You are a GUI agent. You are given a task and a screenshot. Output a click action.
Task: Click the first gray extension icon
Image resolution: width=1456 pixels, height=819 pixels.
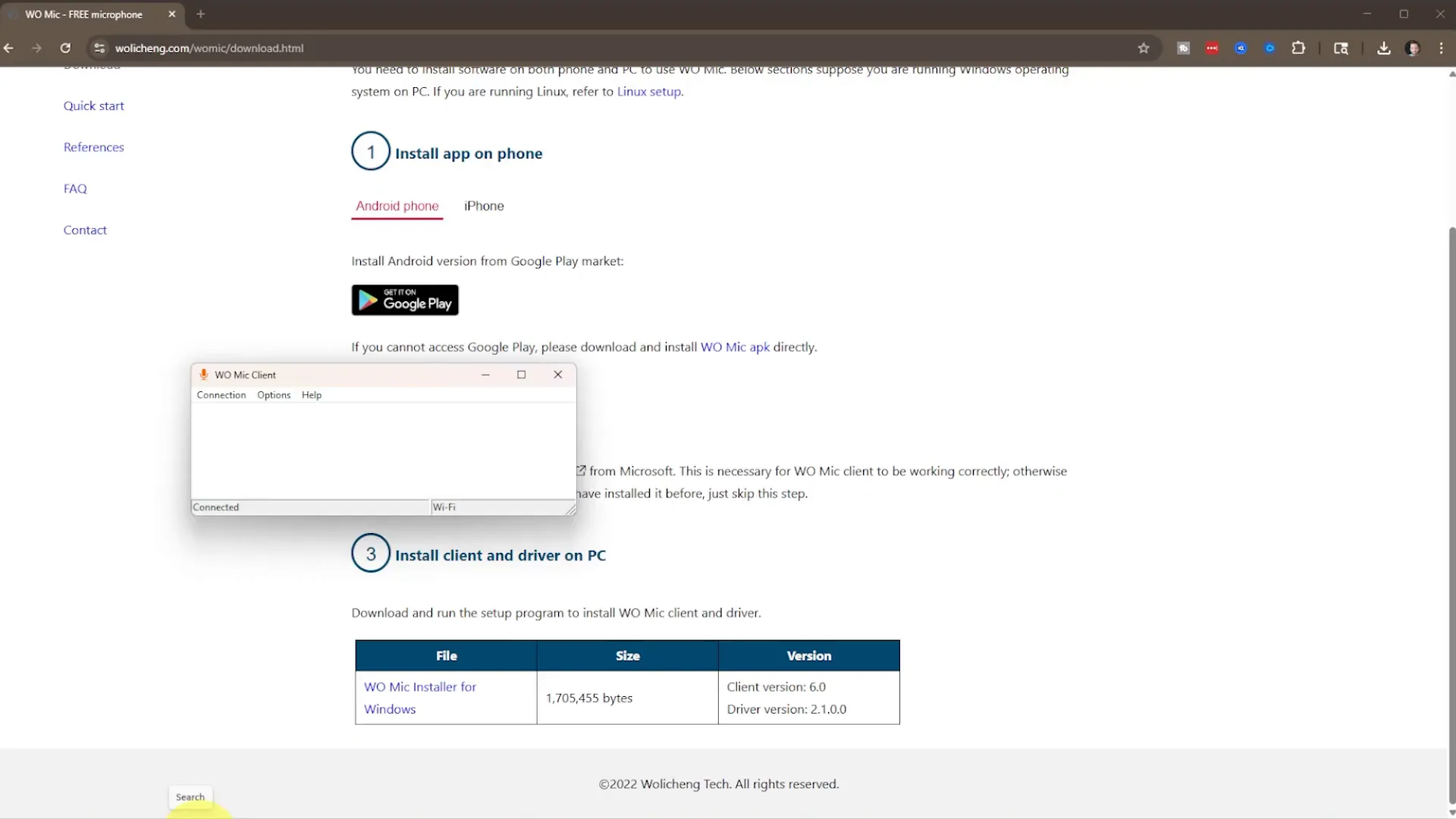click(x=1183, y=48)
